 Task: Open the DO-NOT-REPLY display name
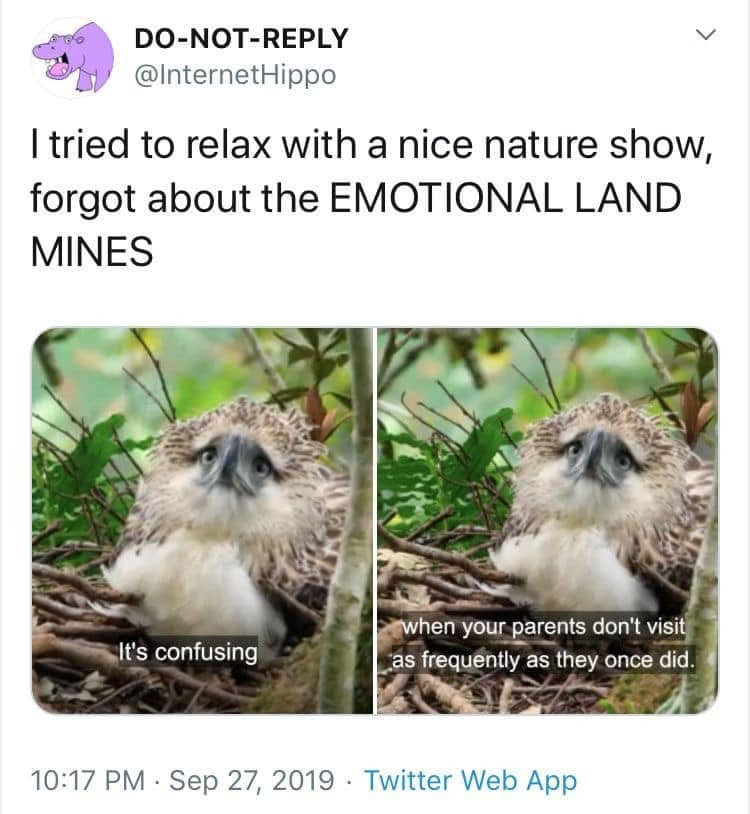pos(241,39)
